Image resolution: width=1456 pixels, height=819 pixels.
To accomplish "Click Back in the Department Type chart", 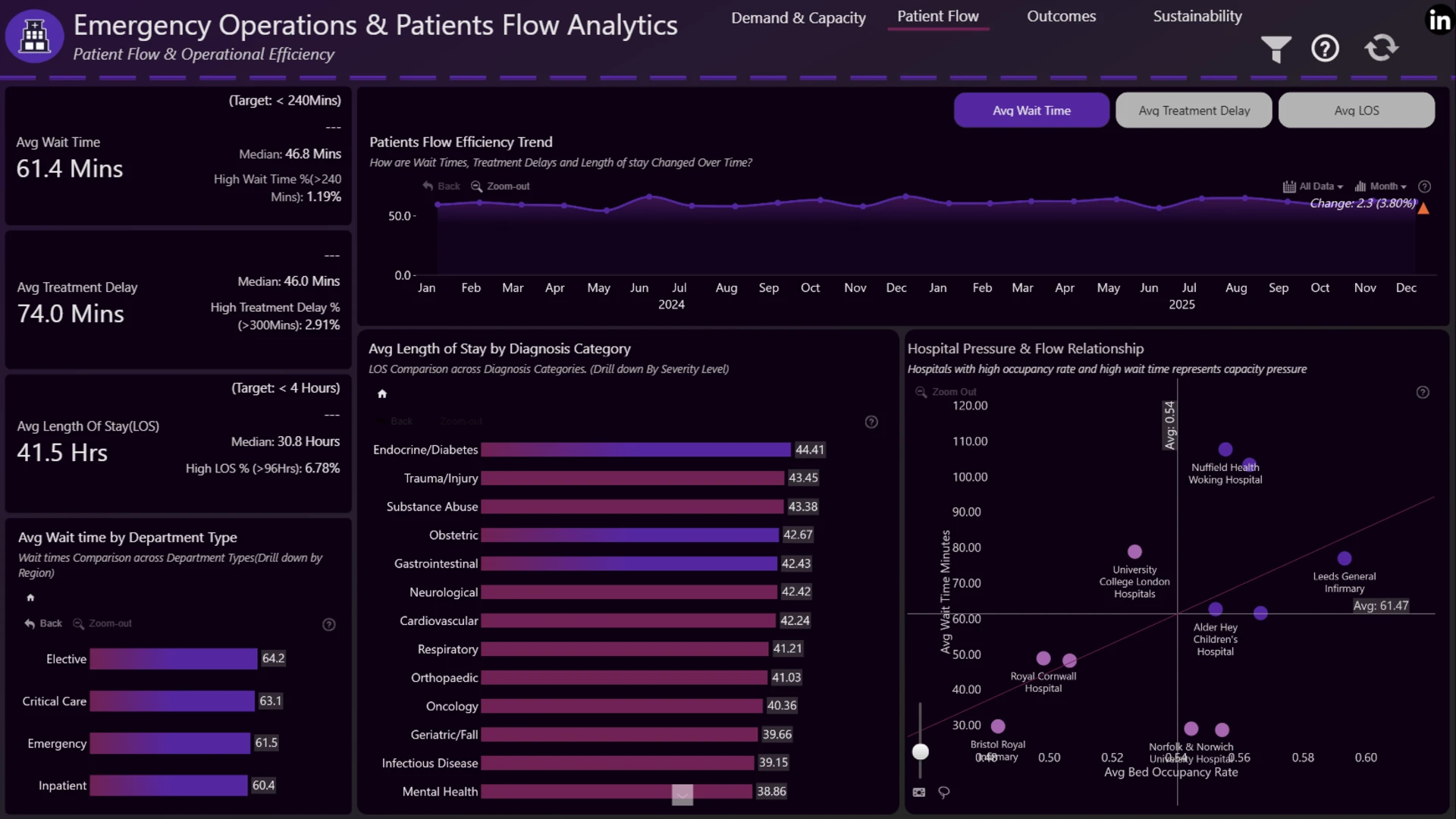I will pyautogui.click(x=43, y=623).
